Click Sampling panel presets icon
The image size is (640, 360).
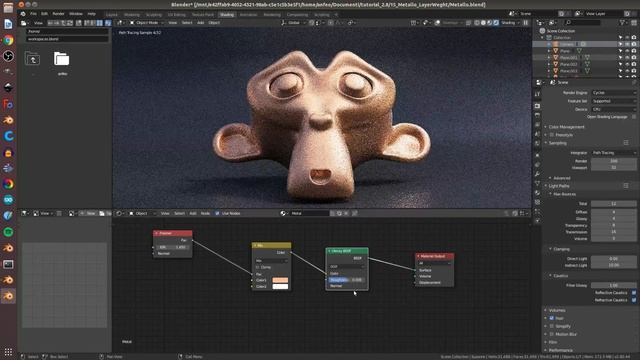point(626,142)
